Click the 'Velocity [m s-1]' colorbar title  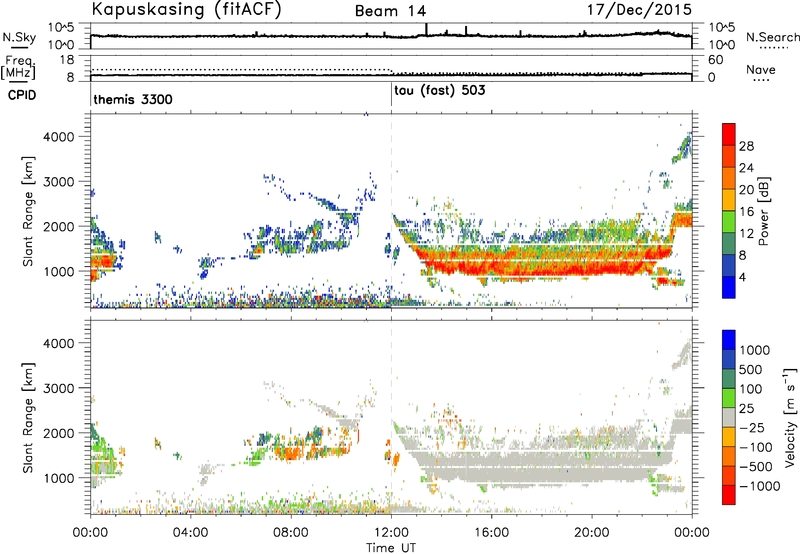(x=790, y=417)
